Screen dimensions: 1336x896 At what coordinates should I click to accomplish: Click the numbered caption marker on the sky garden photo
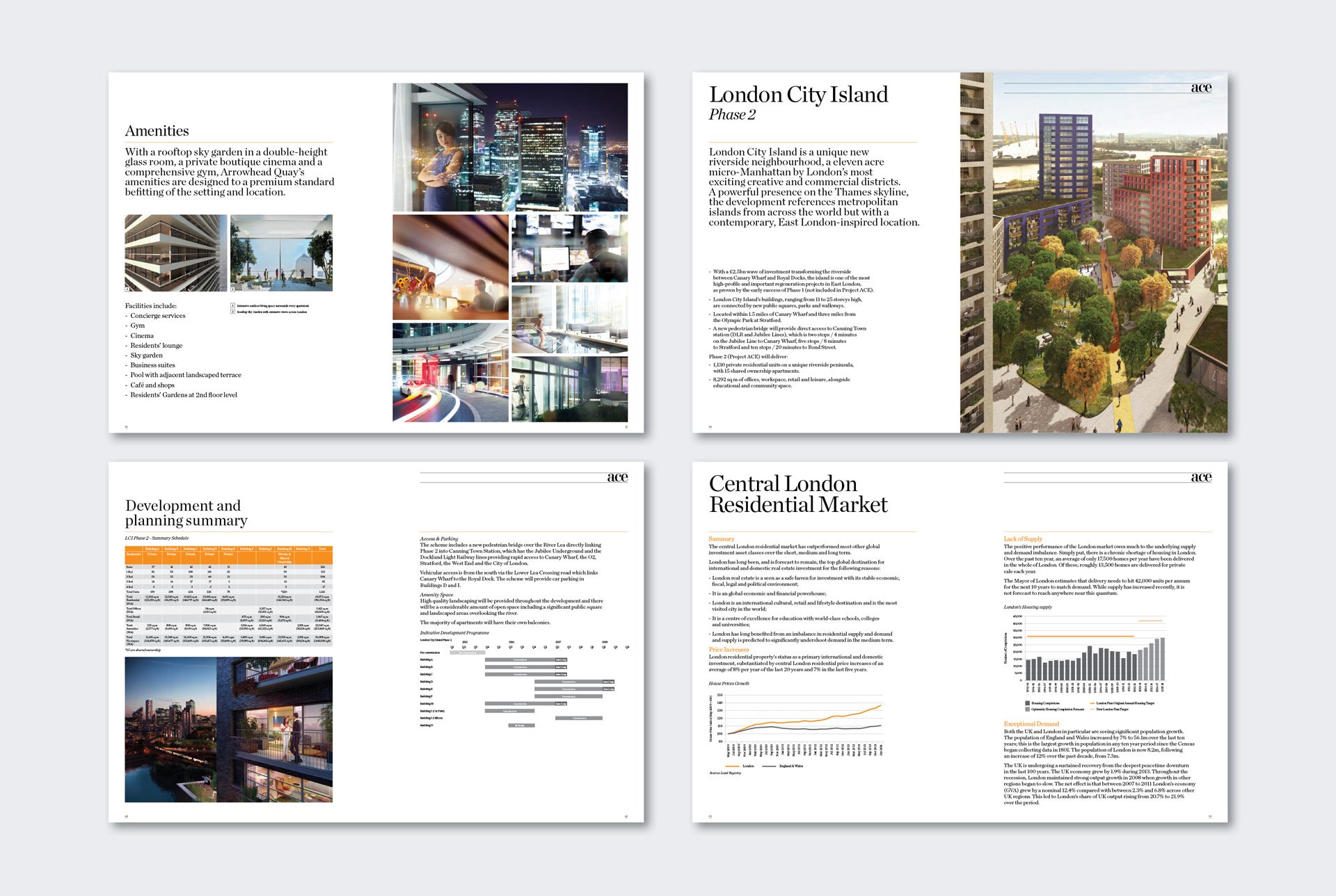coord(233,288)
